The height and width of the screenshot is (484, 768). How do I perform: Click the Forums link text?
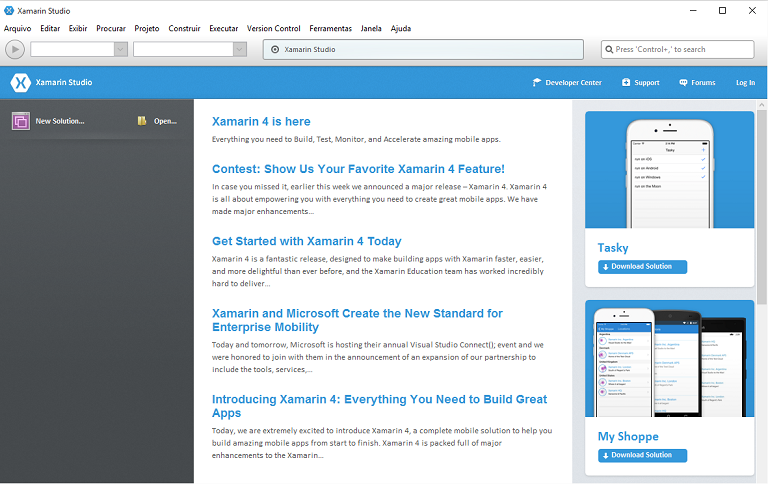pyautogui.click(x=703, y=82)
